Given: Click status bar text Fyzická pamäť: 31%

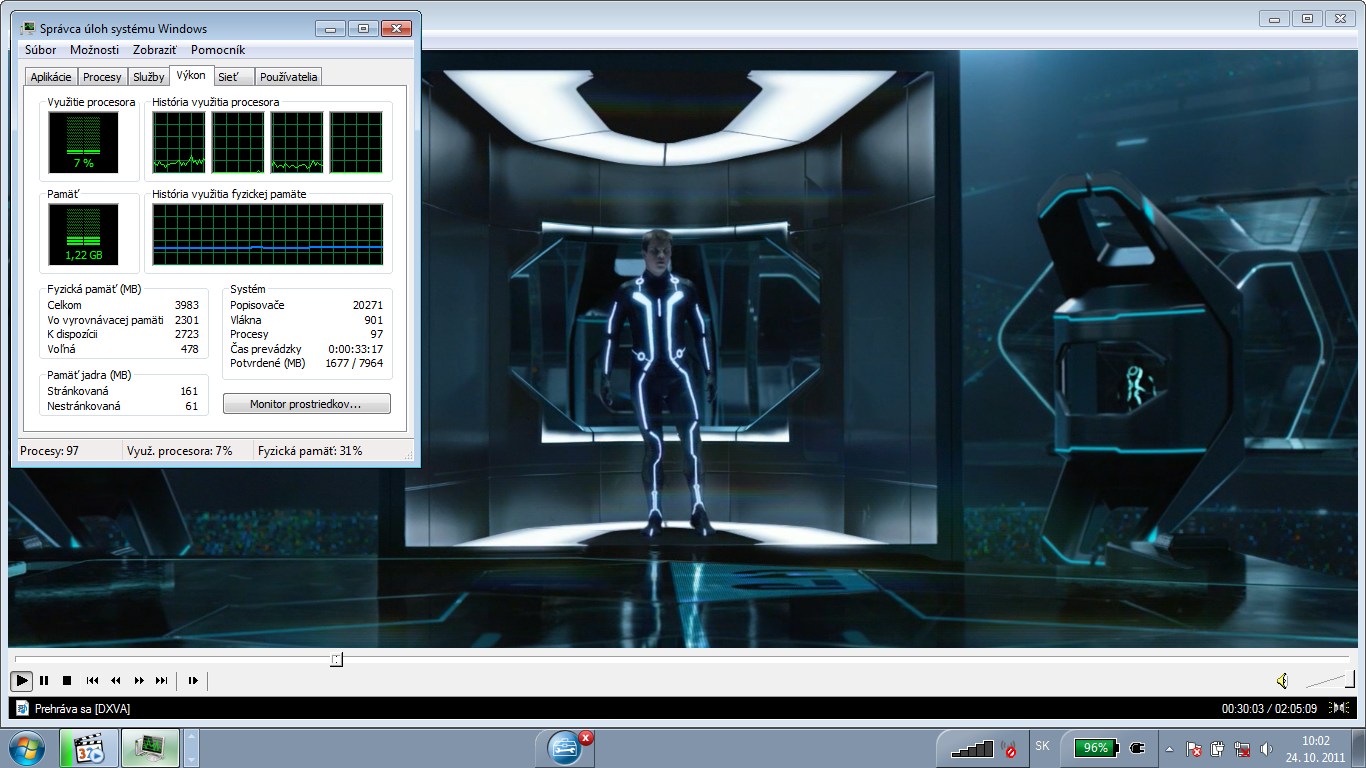Looking at the screenshot, I should coord(310,451).
